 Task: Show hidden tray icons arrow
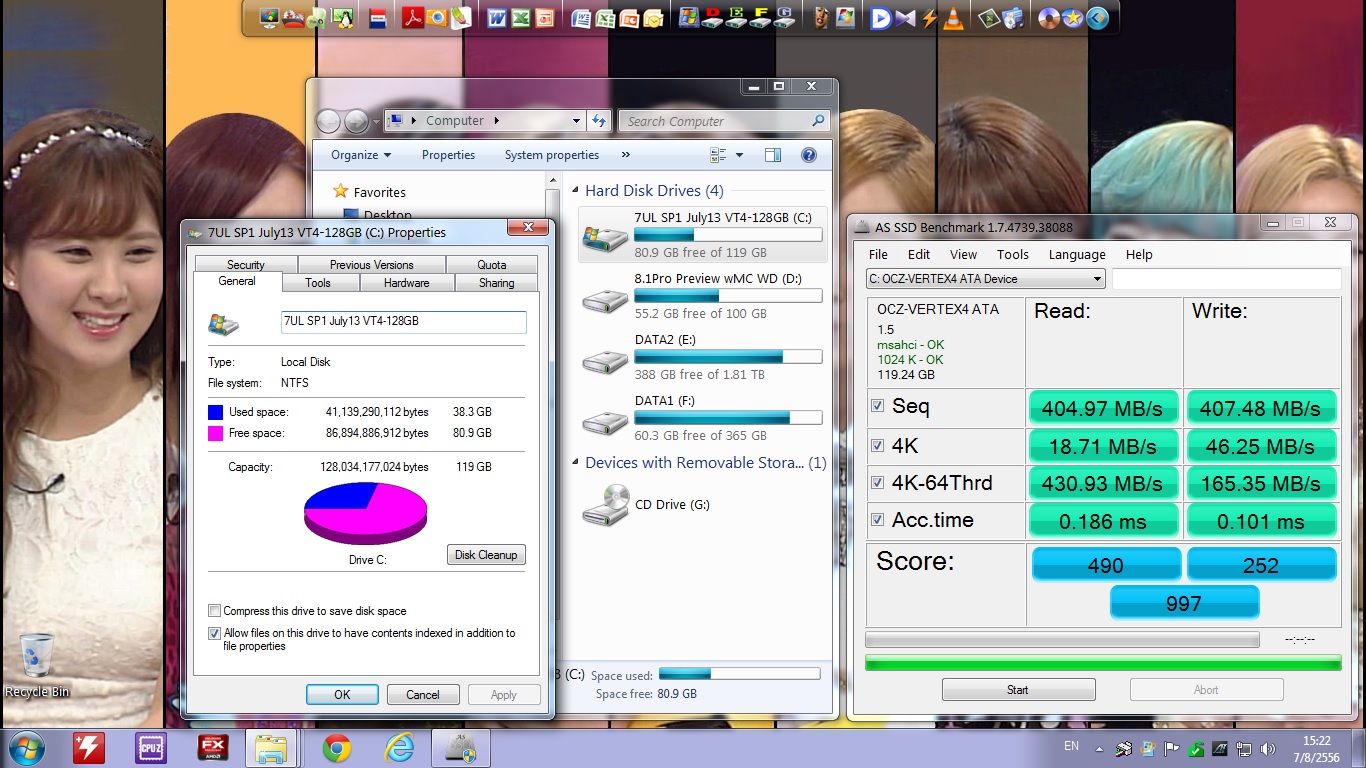coord(1100,748)
